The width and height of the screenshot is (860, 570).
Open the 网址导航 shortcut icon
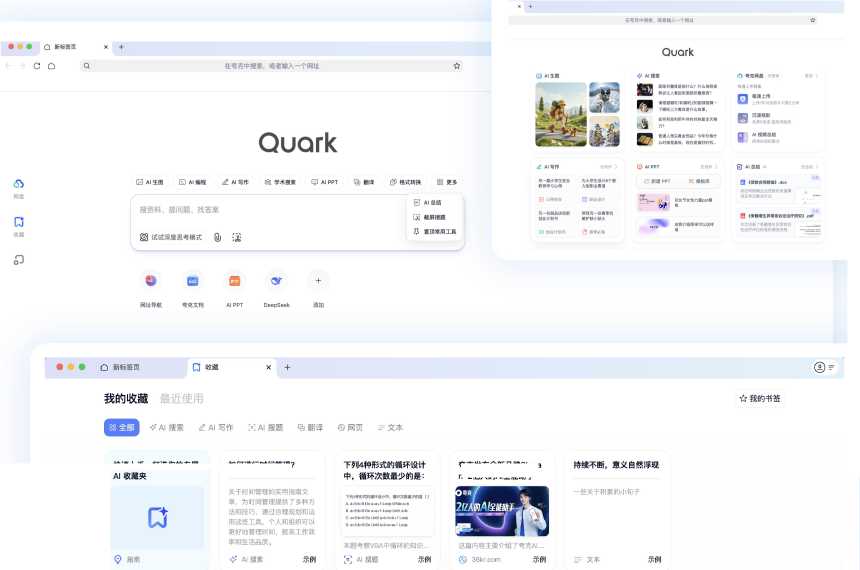coord(151,281)
